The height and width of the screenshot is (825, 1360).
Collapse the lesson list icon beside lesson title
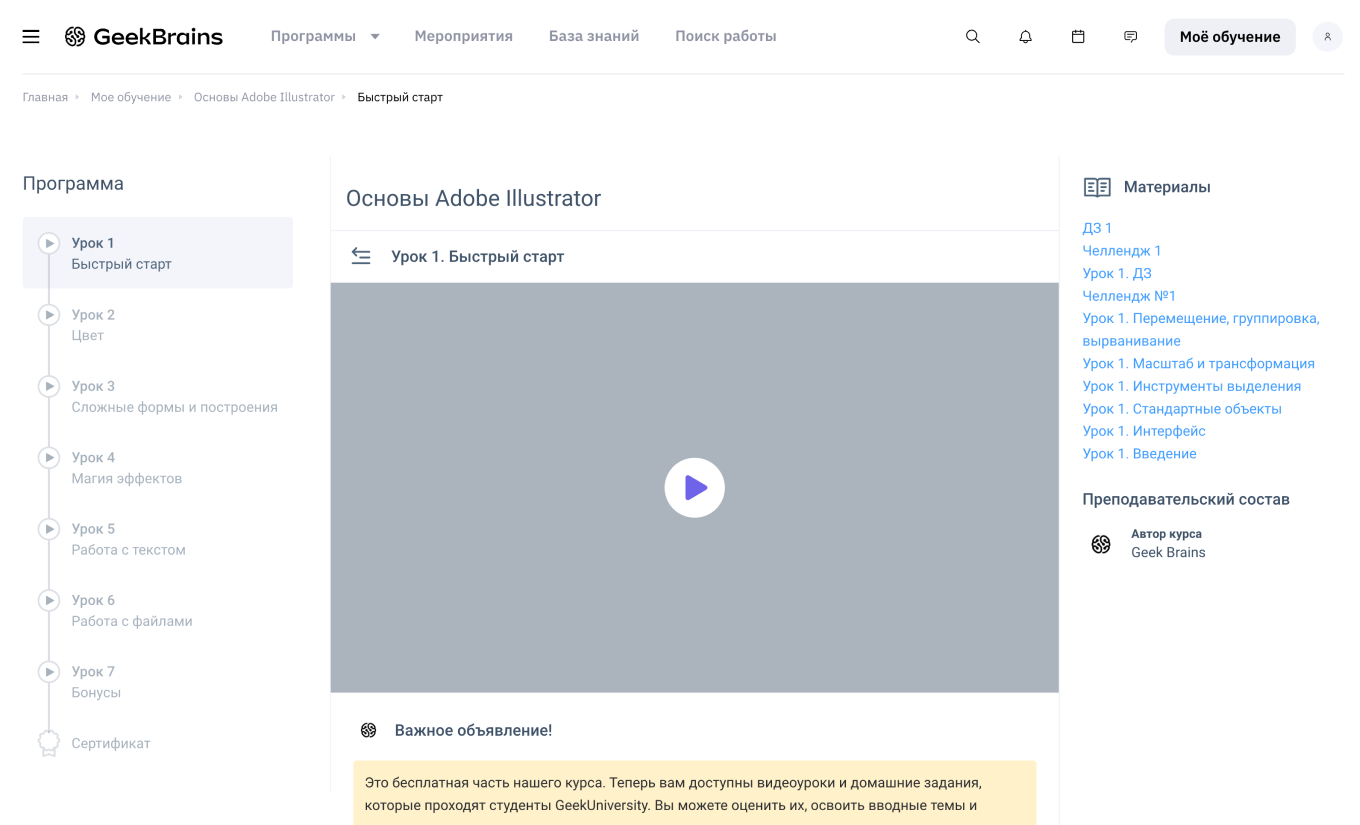(x=361, y=257)
